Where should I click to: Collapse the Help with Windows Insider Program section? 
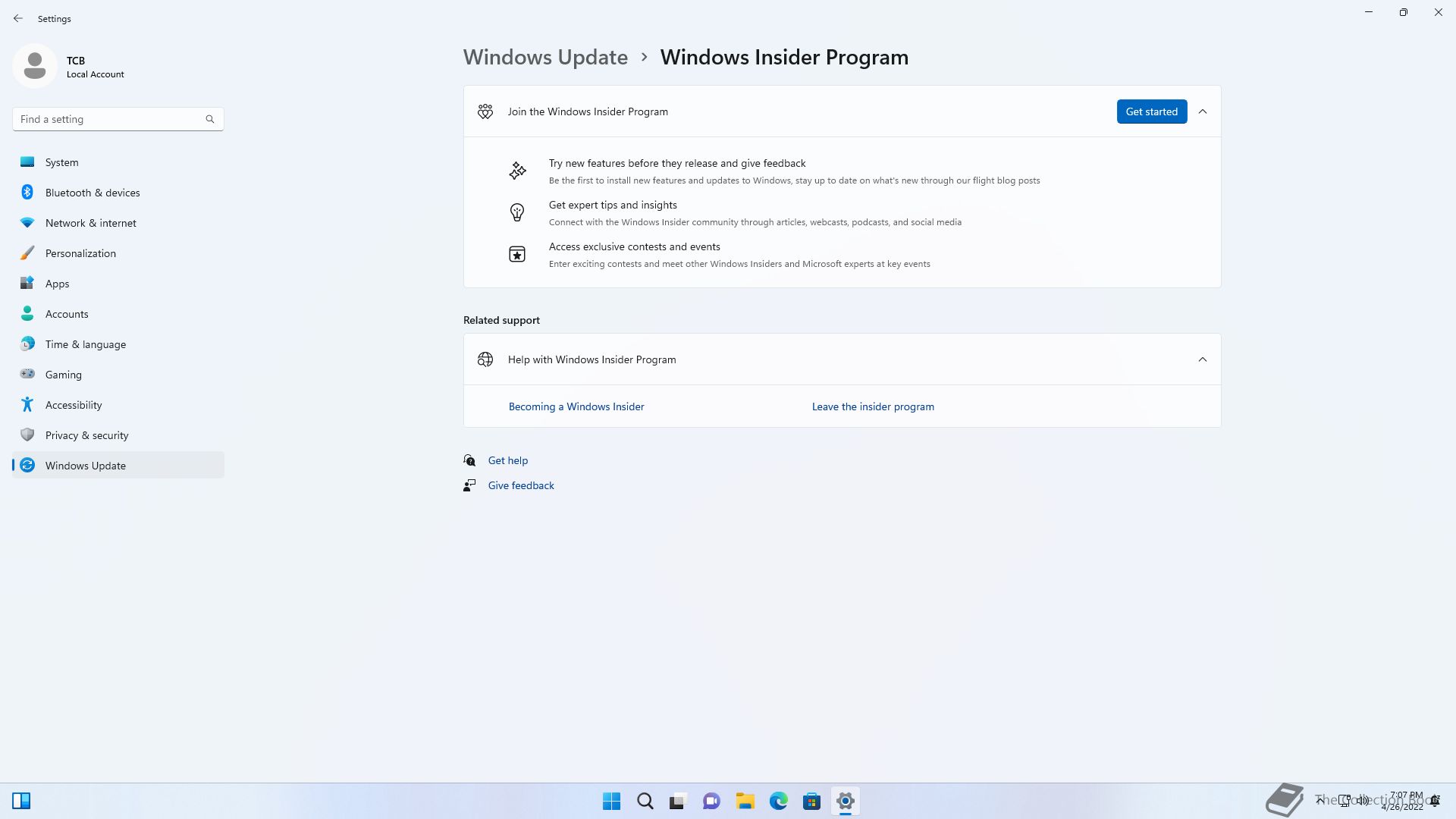[1203, 359]
